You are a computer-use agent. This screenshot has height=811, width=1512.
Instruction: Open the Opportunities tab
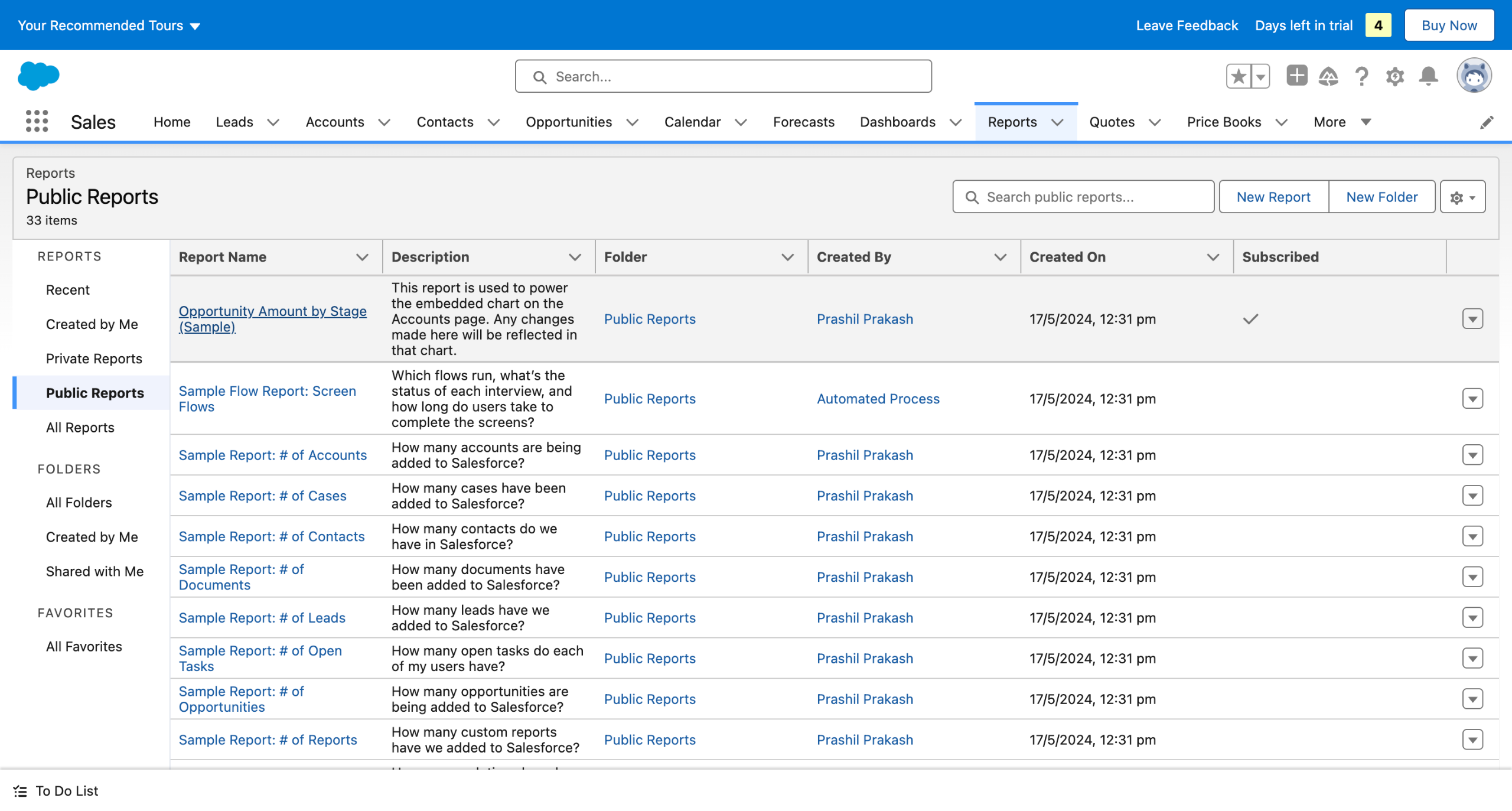pos(569,122)
